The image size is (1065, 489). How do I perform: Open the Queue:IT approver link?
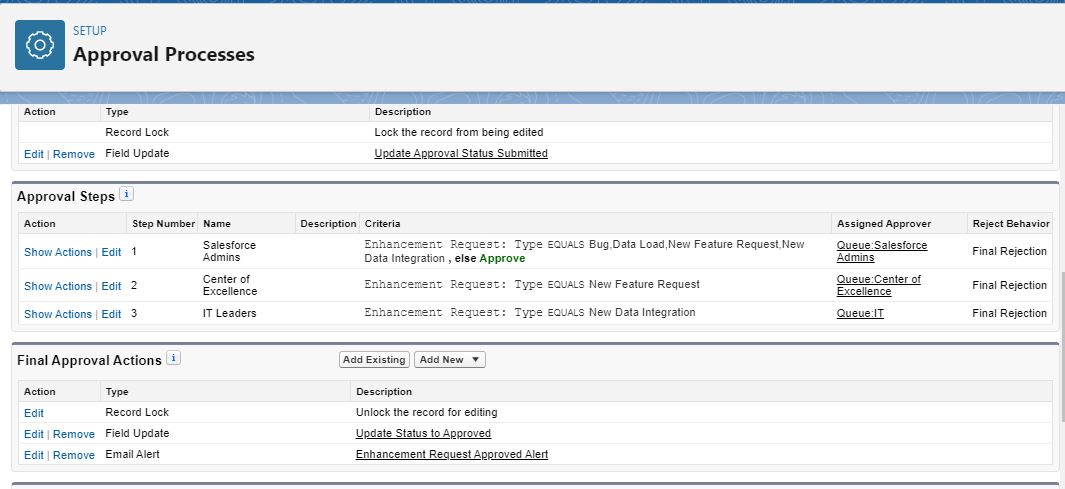[860, 314]
